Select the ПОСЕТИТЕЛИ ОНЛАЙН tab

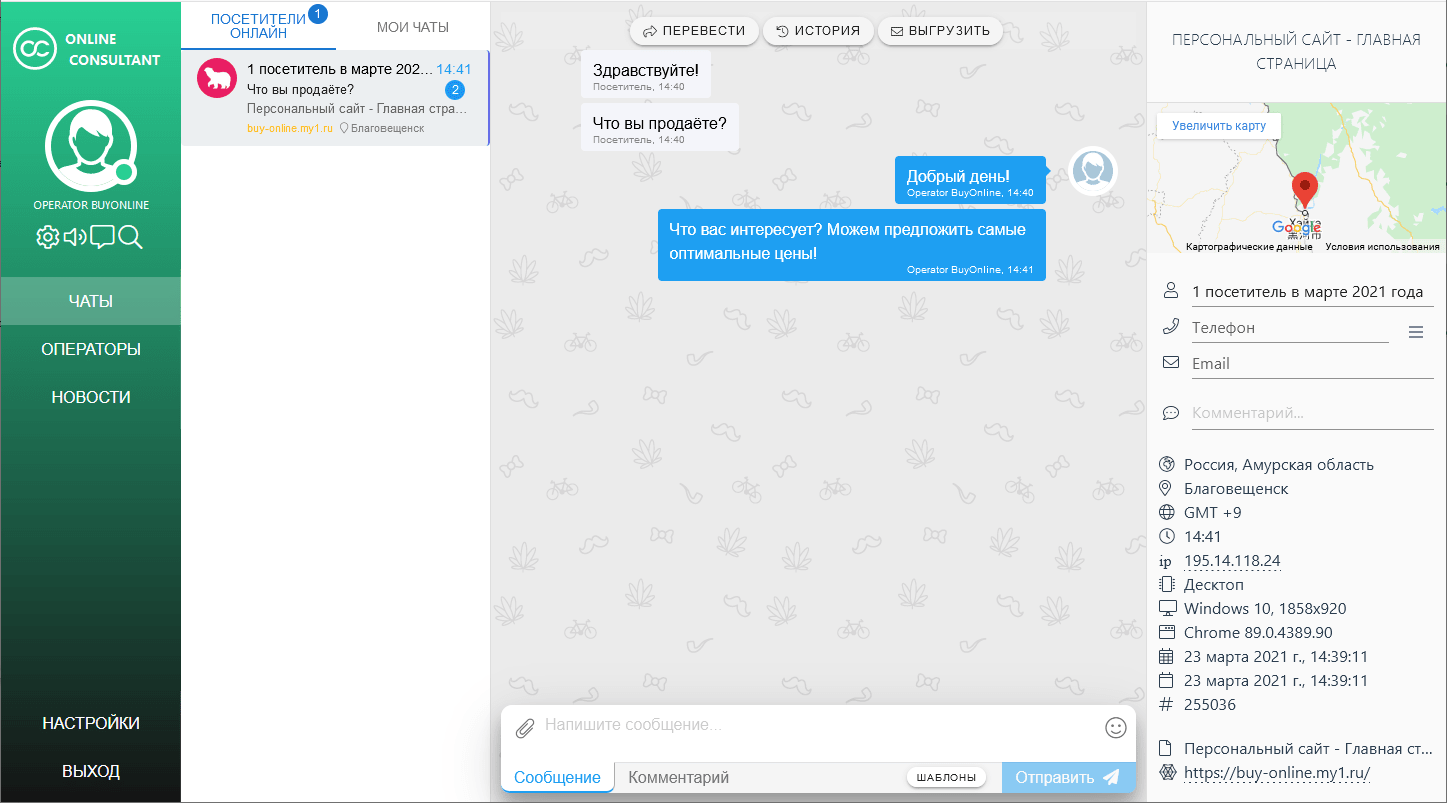pyautogui.click(x=258, y=26)
